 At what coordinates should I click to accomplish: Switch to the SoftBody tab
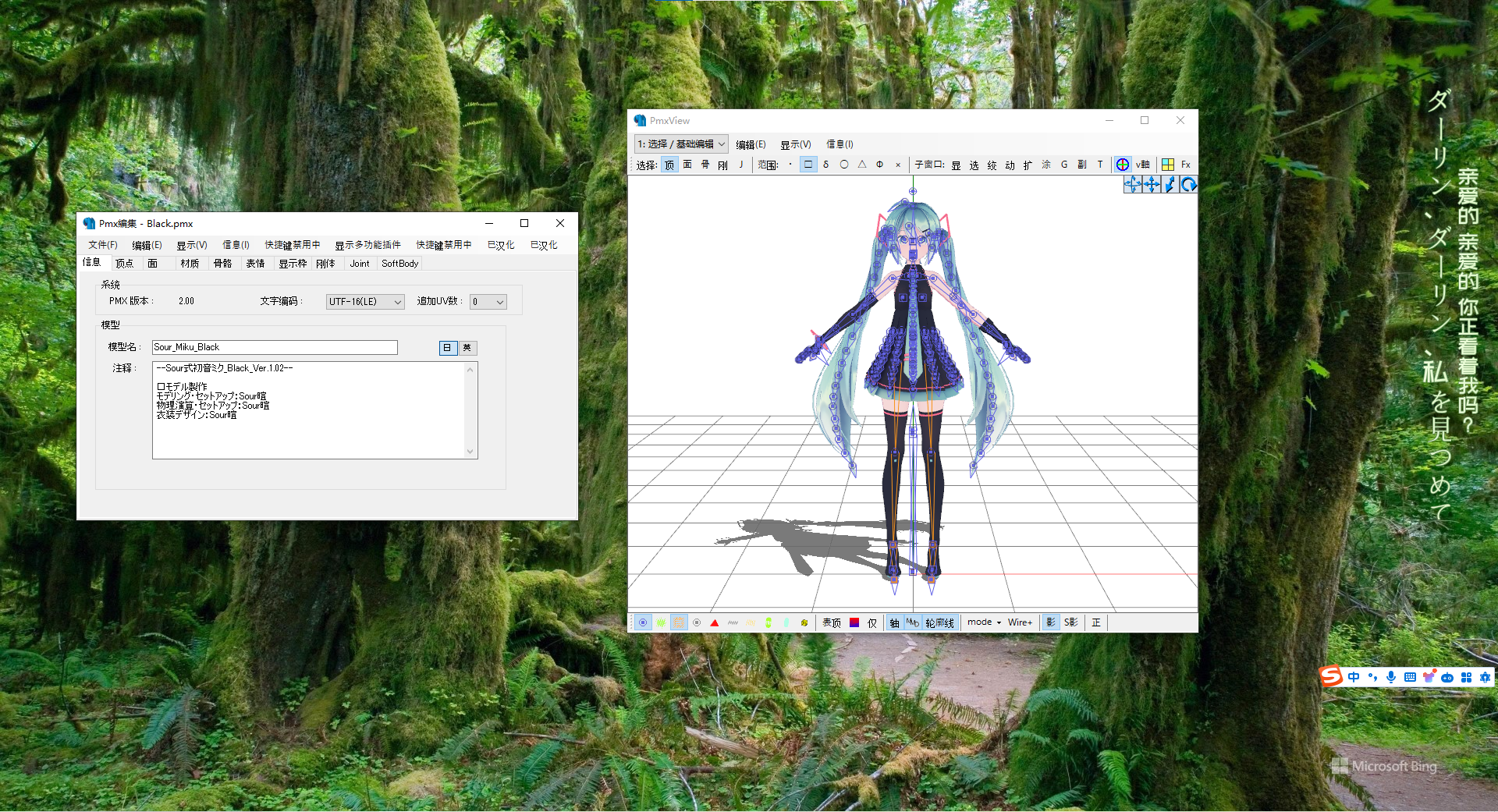pos(400,264)
